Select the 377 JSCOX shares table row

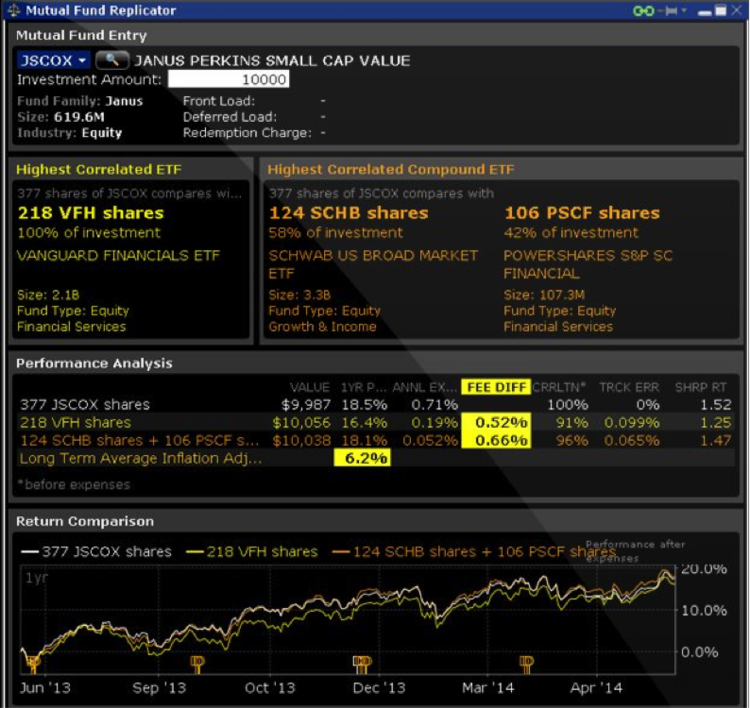coord(375,405)
